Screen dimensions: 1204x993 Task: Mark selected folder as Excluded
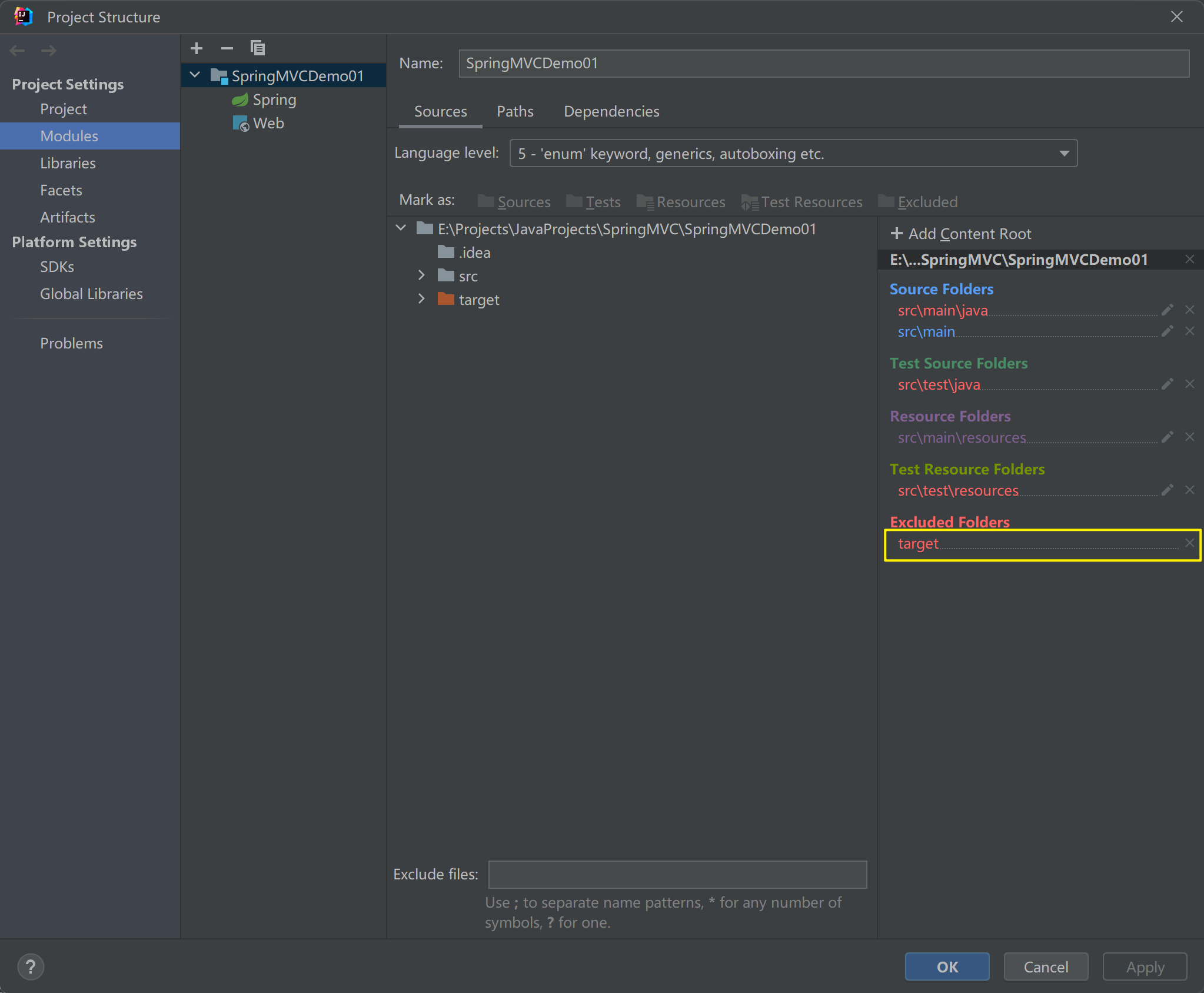pyautogui.click(x=918, y=202)
